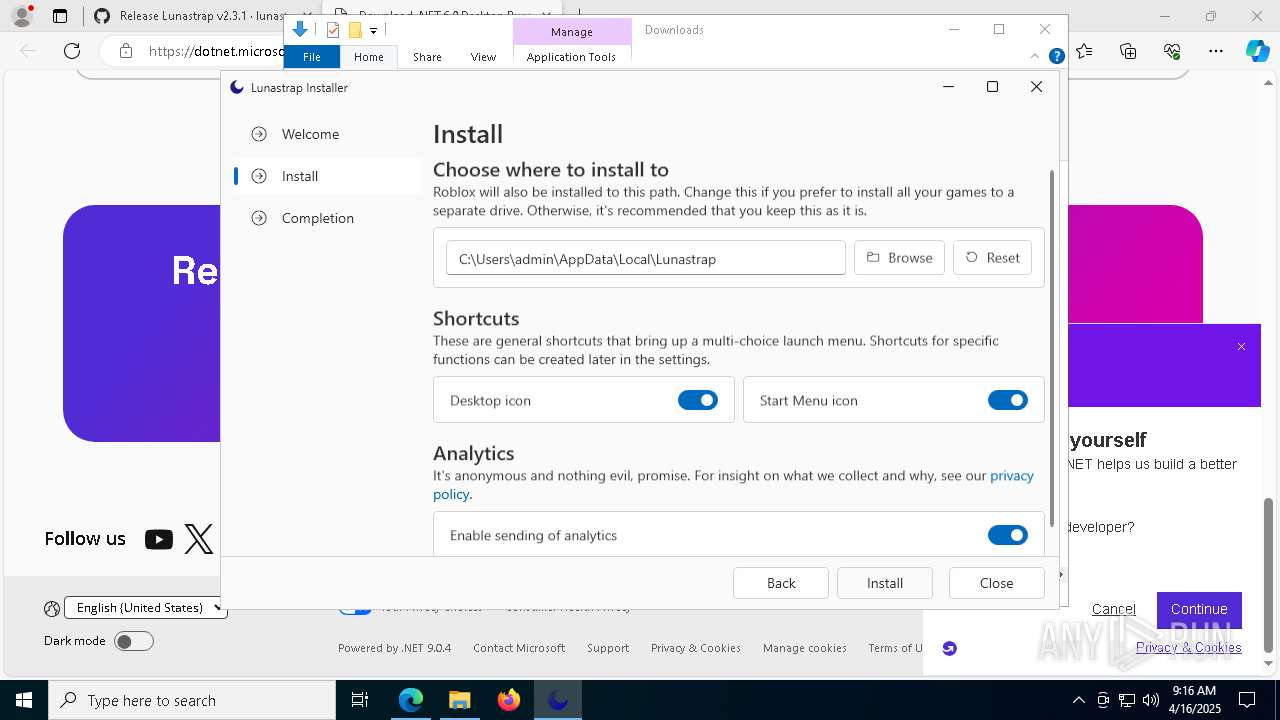The height and width of the screenshot is (720, 1280).
Task: Open Manage cookies footer link
Action: 805,648
